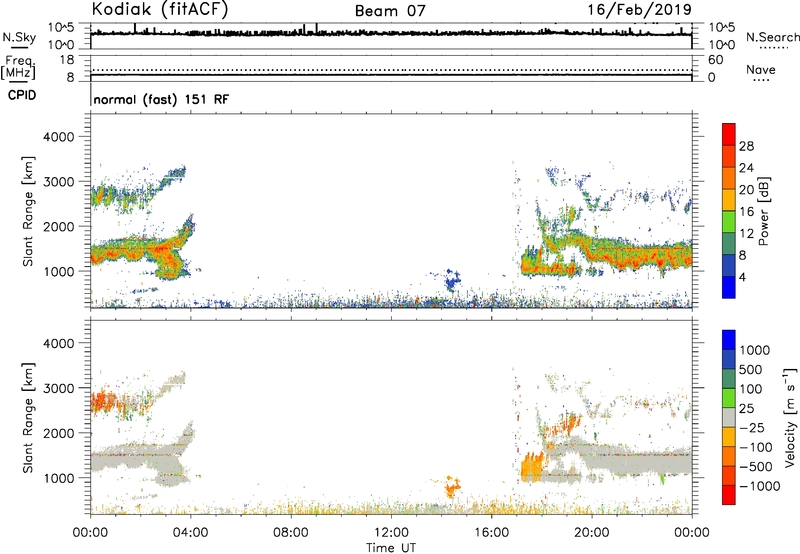This screenshot has height=554, width=800.
Task: Click "3000" on the velocity panel's range axis
Action: tap(58, 388)
